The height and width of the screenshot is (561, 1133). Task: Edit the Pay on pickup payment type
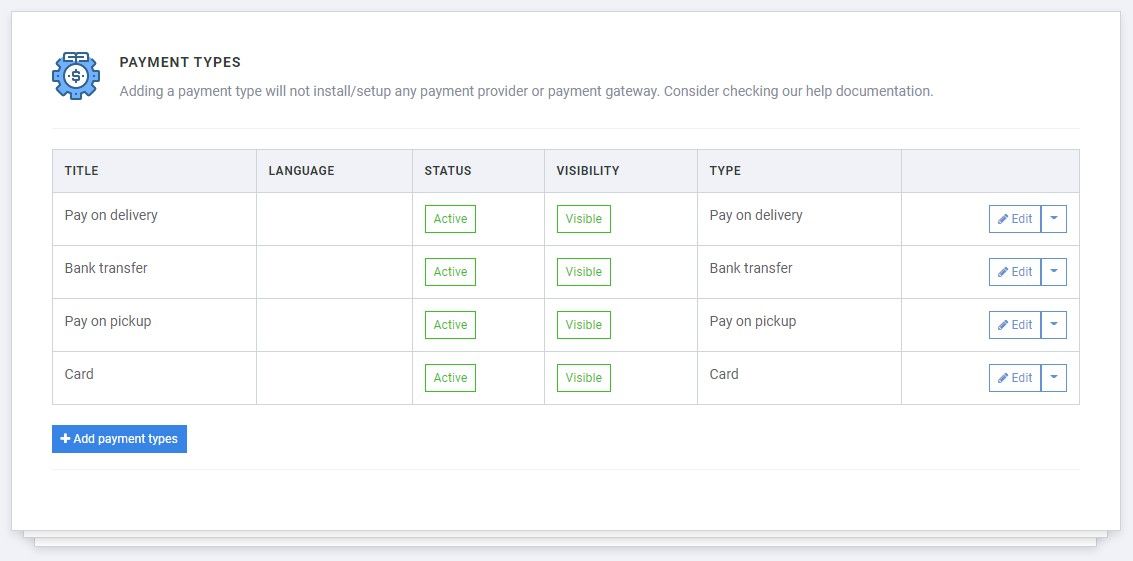click(x=1014, y=325)
